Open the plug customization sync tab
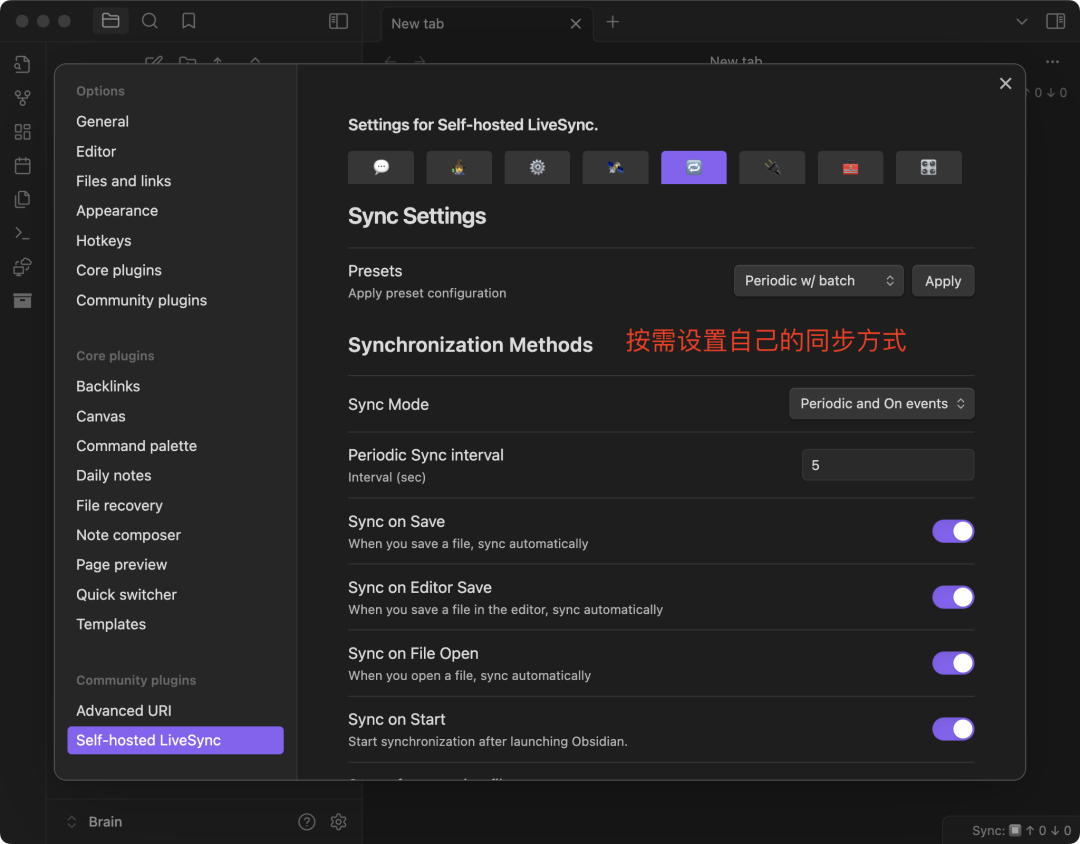 point(772,167)
